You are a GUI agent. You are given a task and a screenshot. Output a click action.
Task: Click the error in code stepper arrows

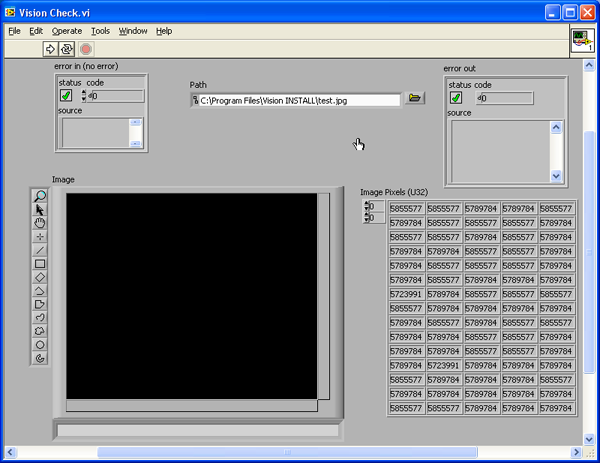[x=84, y=96]
